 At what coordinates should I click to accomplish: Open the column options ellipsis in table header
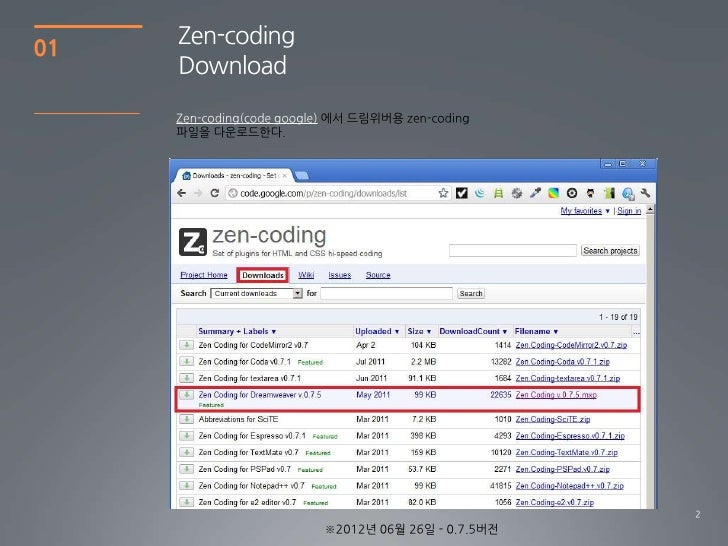pos(636,332)
